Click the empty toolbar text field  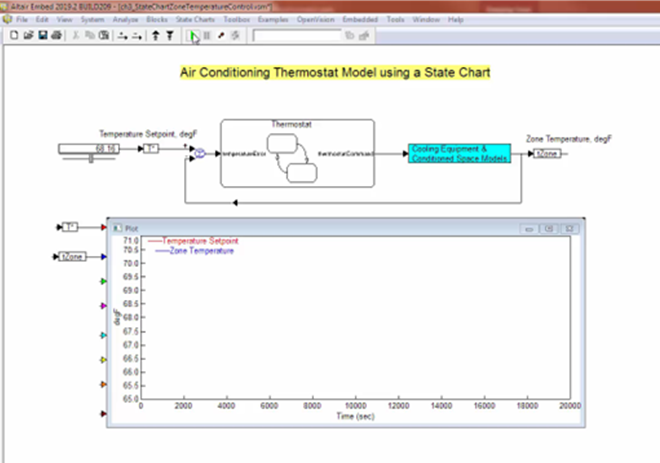[x=297, y=36]
